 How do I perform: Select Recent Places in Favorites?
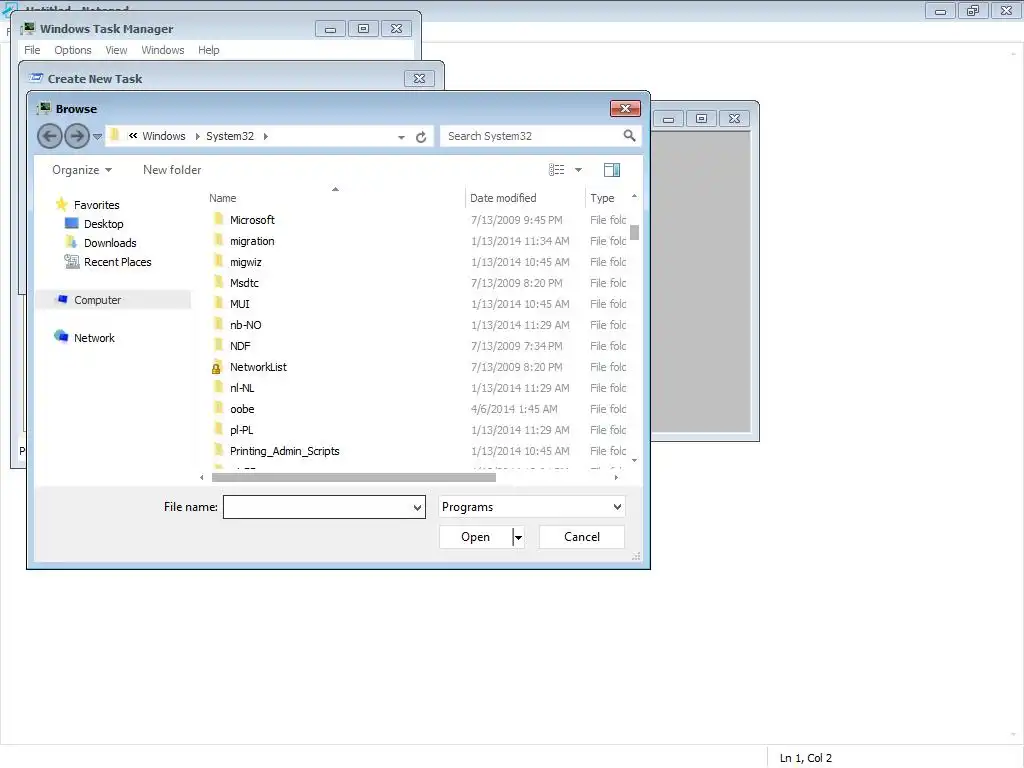pos(118,262)
